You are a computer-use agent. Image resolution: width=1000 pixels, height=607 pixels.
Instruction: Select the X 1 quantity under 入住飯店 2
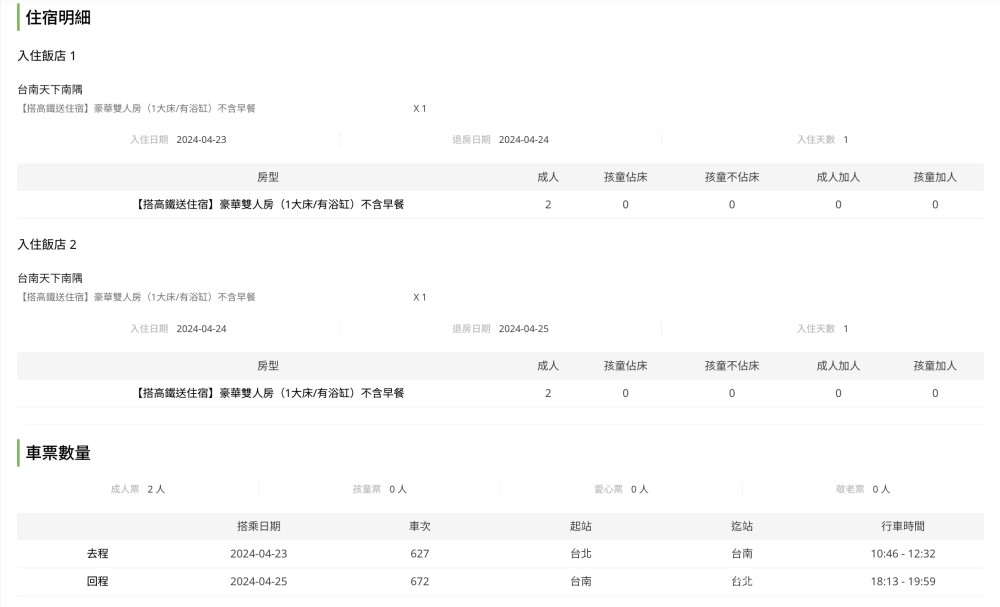[x=420, y=297]
